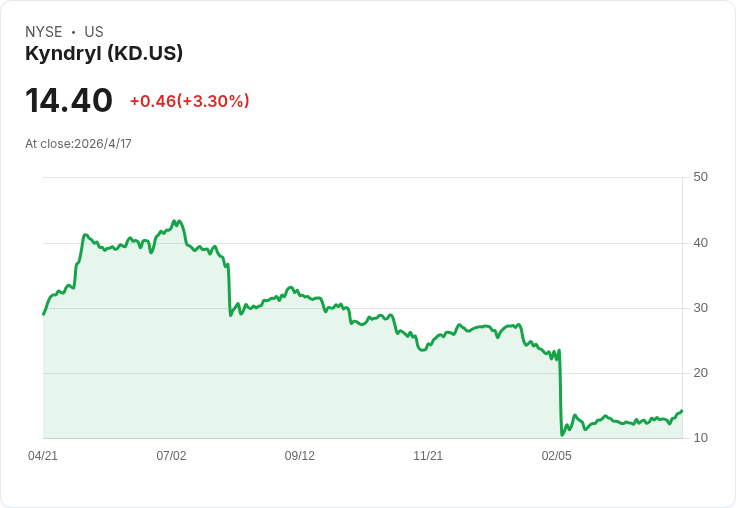Viewport: 736px width, 508px height.
Task: Click the Kyndryl (KD.US) stock title
Action: 104,54
